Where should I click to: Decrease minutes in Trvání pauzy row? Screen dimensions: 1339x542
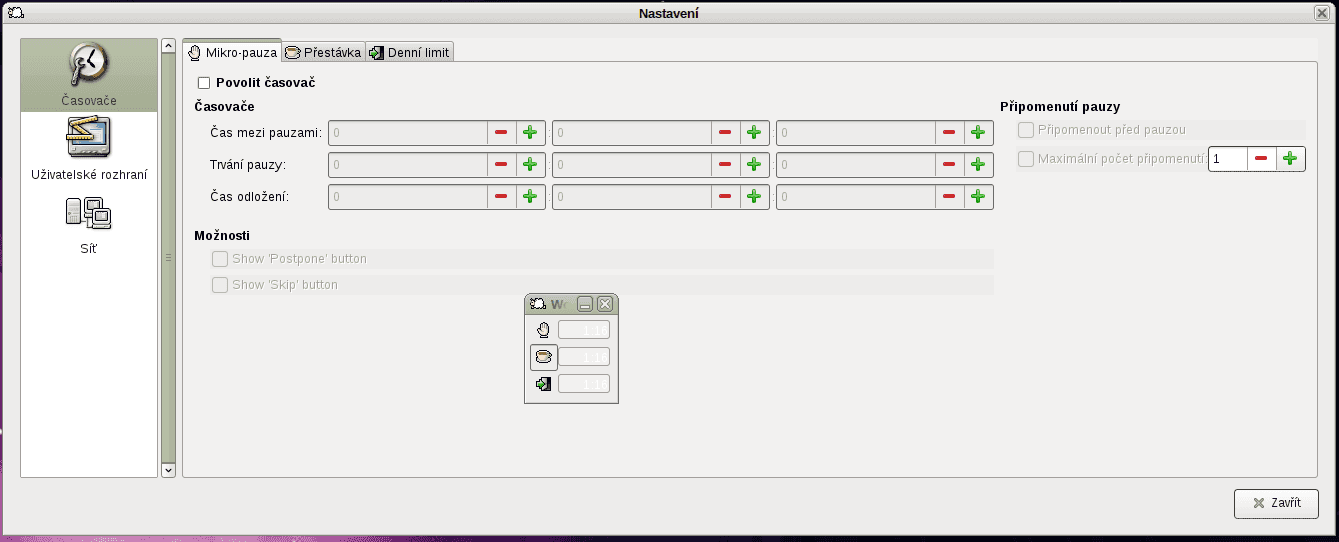[725, 165]
